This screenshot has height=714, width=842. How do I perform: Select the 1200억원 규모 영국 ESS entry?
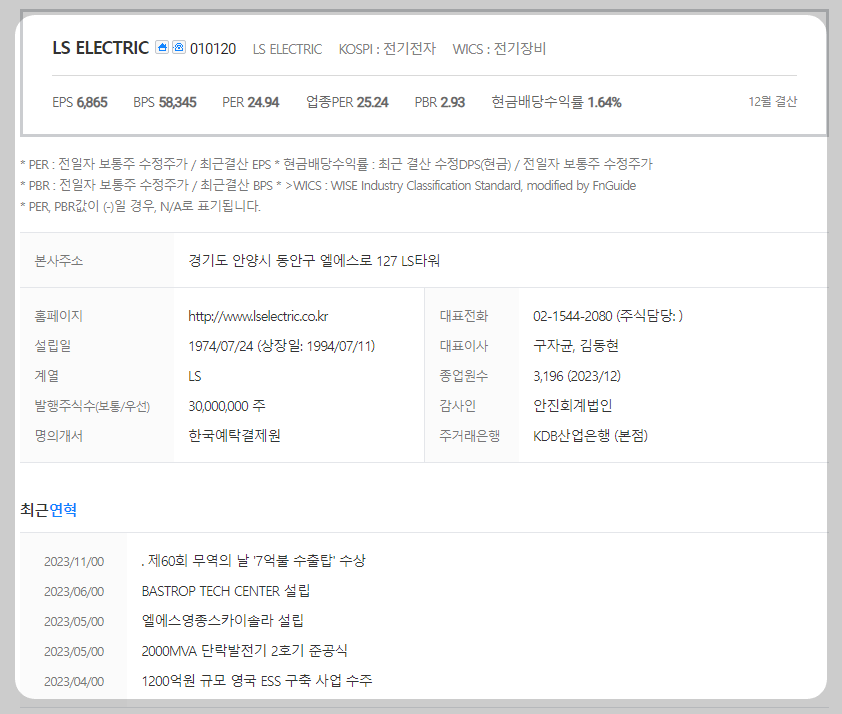(x=257, y=681)
